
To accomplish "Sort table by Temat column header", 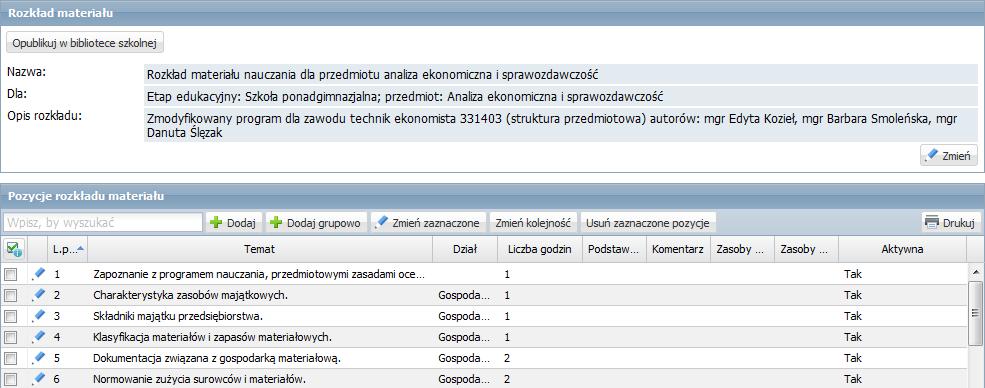I will 260,249.
